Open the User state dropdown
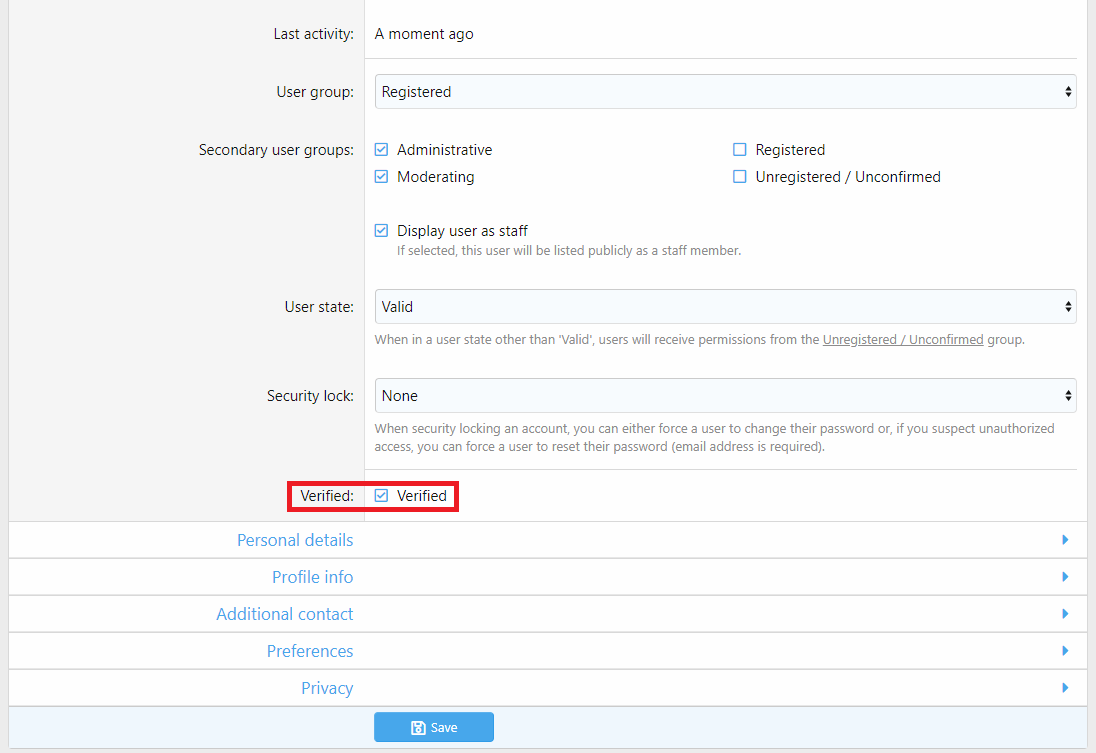Image resolution: width=1096 pixels, height=753 pixels. 725,307
